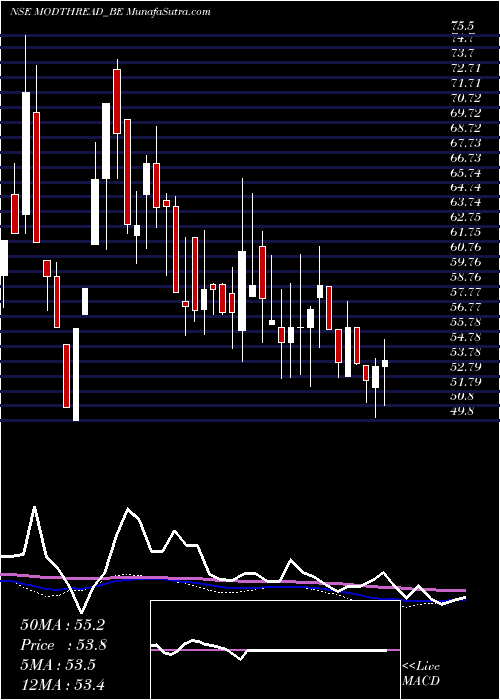This screenshot has width=500, height=700.
Task: Select the 66.73 price label
Action: point(465,158)
